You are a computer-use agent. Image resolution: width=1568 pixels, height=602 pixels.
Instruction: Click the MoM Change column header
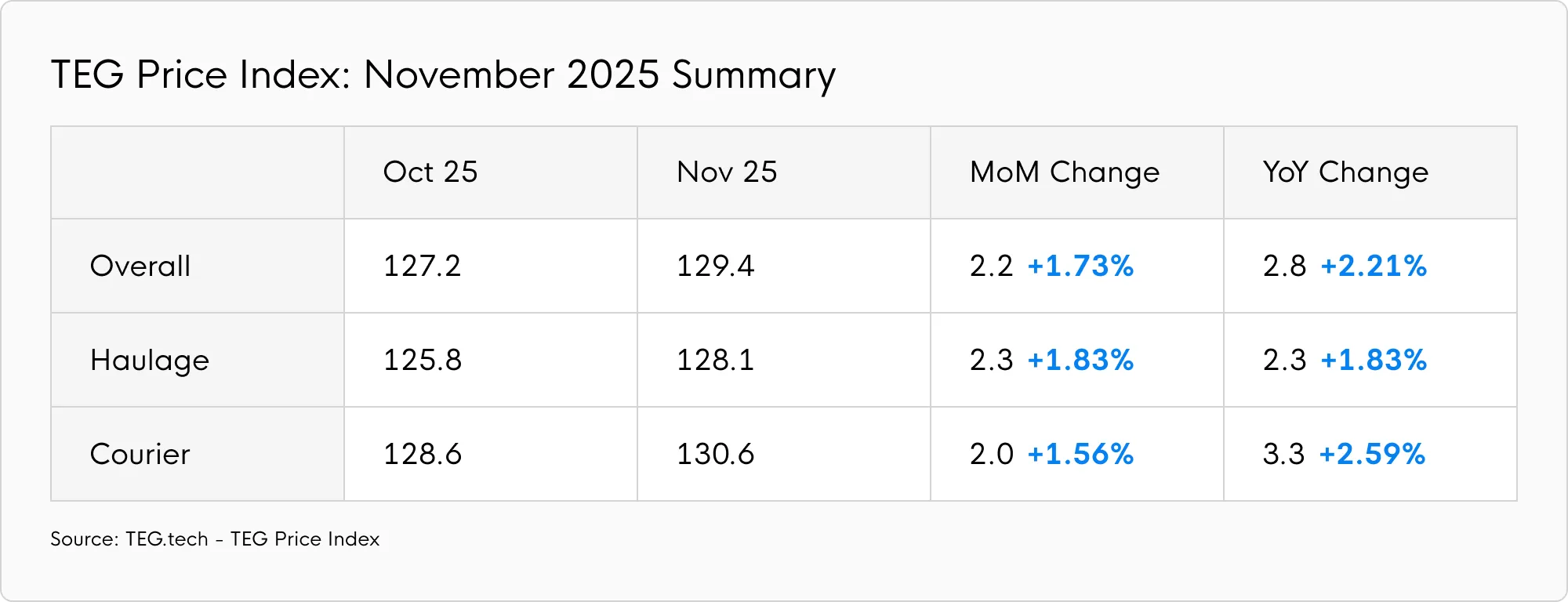(1064, 172)
